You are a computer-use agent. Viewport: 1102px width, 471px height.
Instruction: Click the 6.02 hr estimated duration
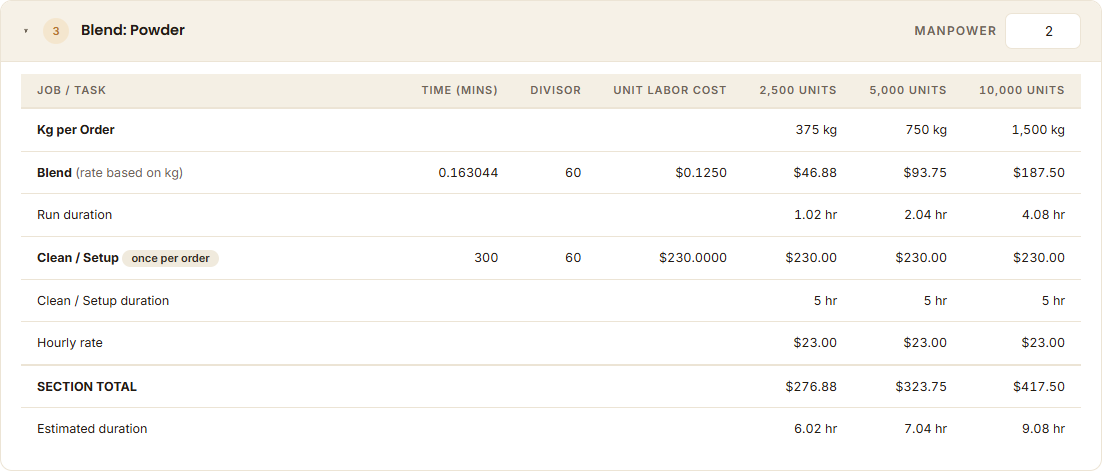coord(815,429)
